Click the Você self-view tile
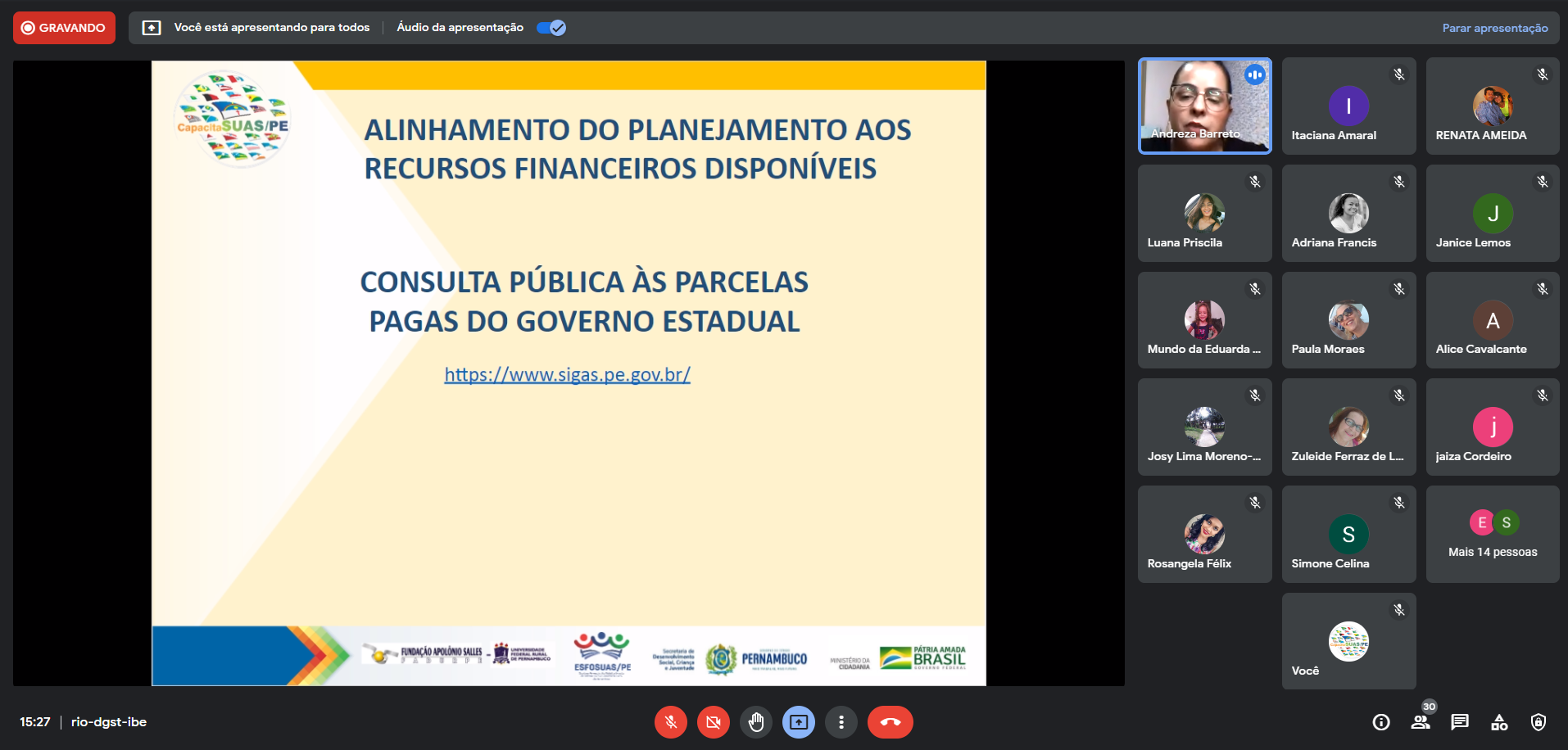1568x750 pixels. pos(1348,642)
